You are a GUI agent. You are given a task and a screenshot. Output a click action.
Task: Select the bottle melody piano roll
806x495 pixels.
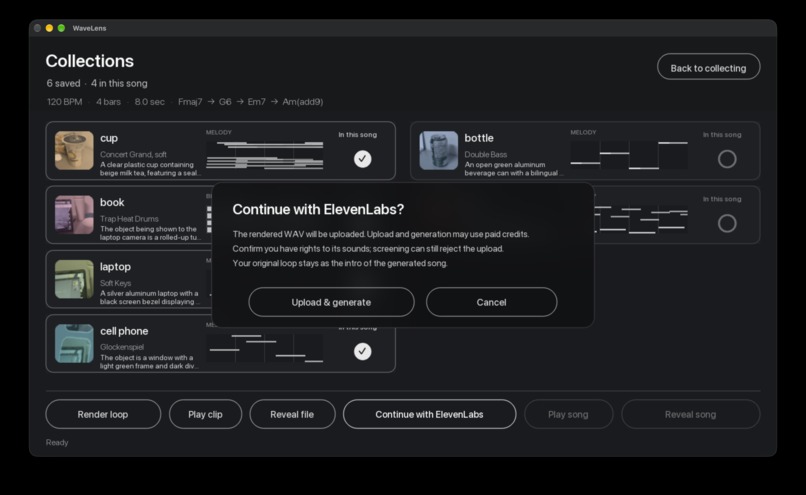pyautogui.click(x=629, y=155)
